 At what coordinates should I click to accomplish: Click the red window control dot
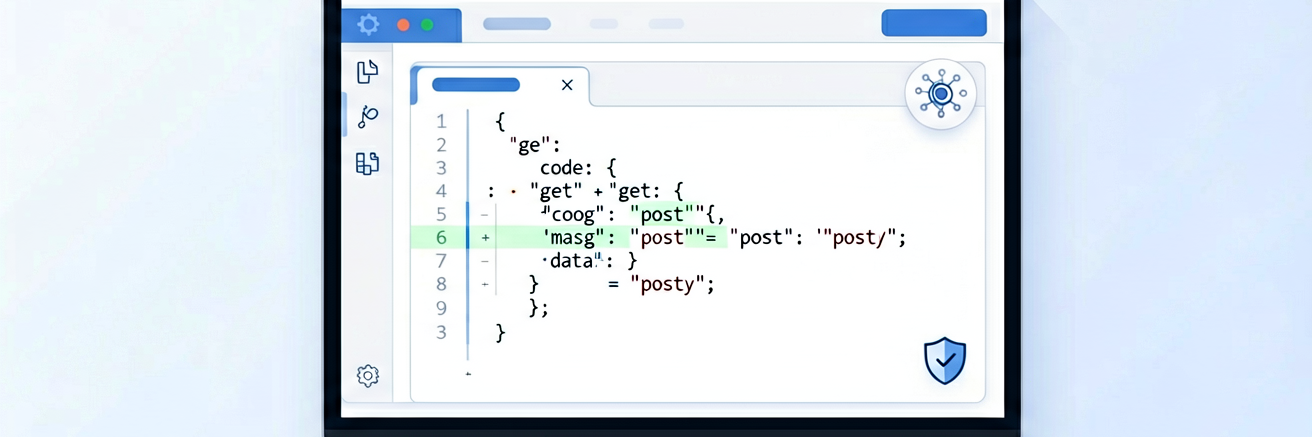404,24
